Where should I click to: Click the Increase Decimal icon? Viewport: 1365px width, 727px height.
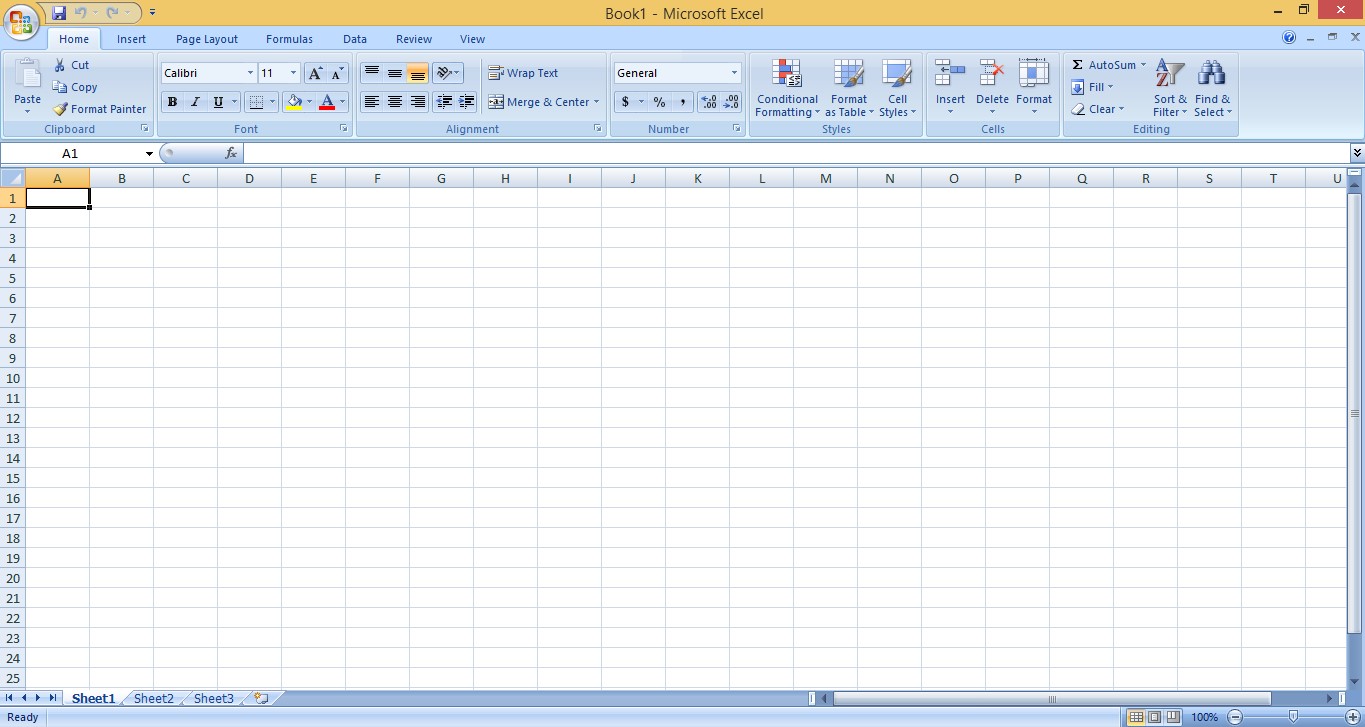coord(708,102)
